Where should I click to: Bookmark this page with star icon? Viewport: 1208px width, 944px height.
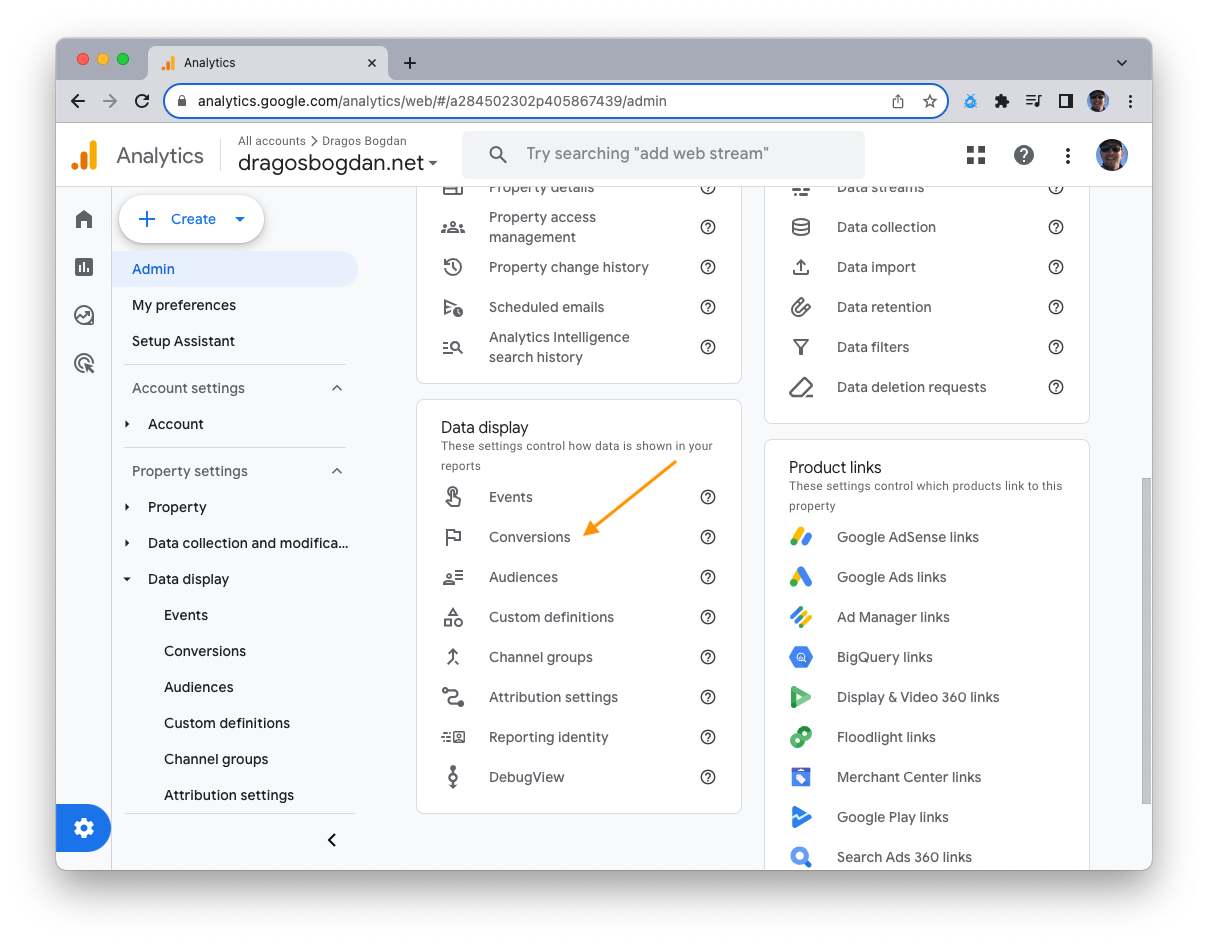(x=930, y=101)
